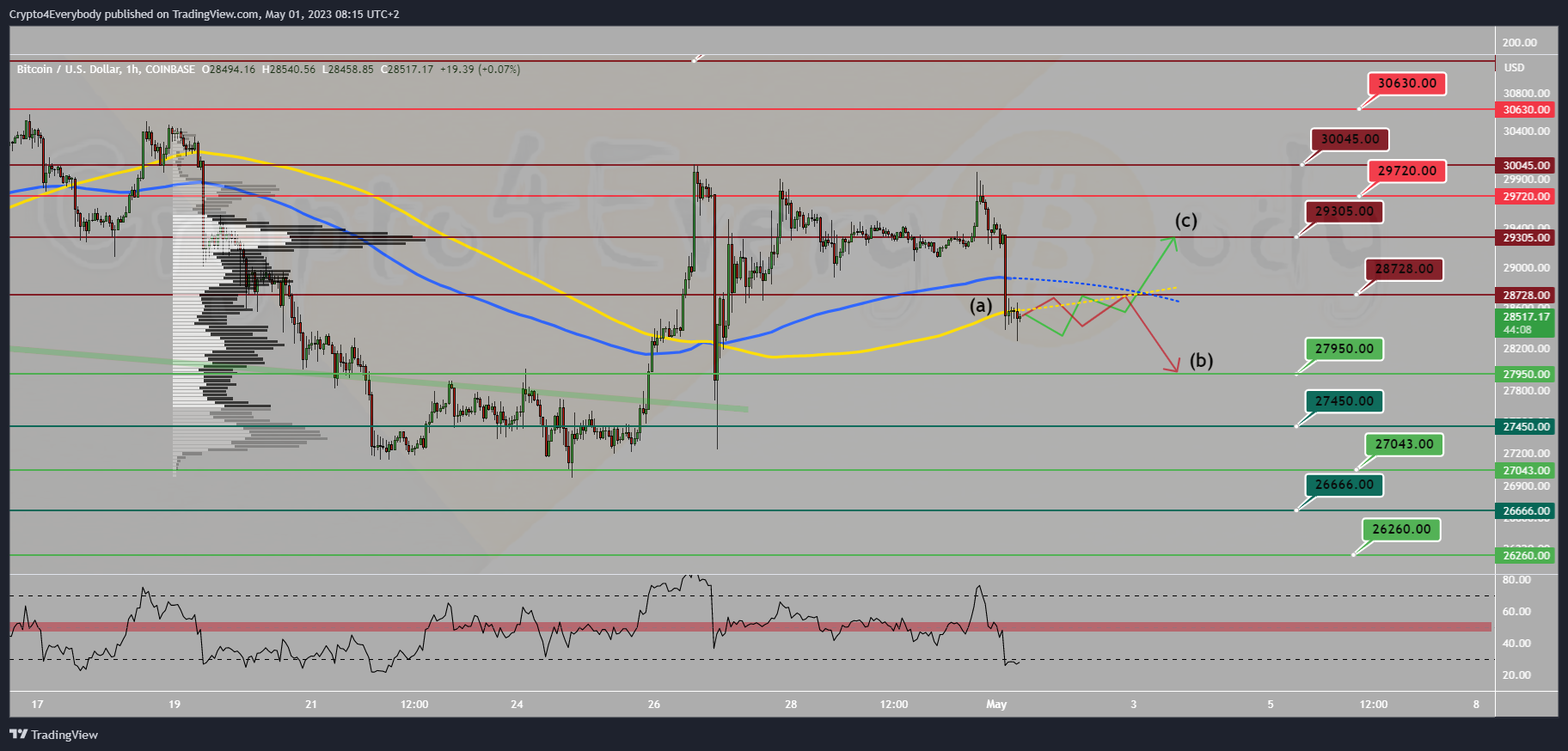
Task: Click the 60.00 RSI axis tick
Action: click(x=1516, y=612)
